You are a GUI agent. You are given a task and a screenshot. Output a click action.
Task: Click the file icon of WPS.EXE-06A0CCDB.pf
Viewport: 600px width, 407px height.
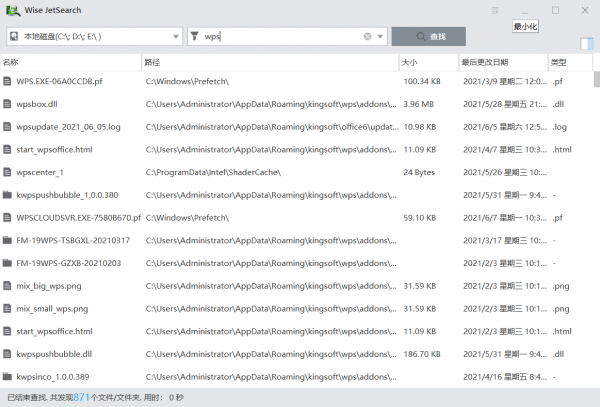pyautogui.click(x=7, y=81)
